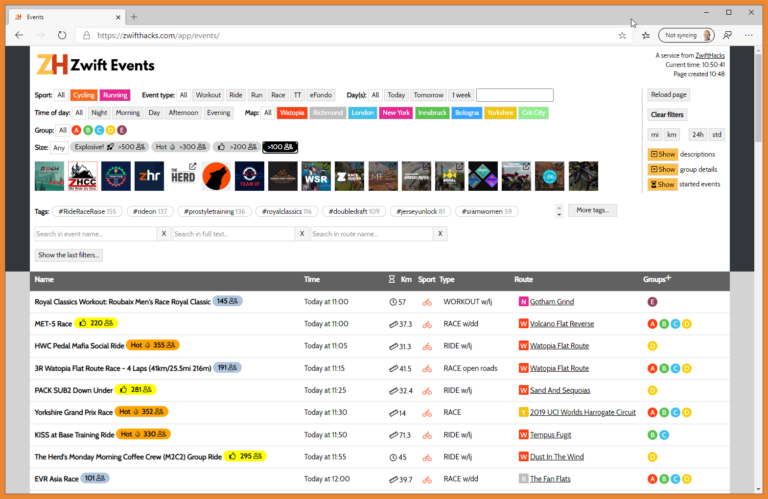This screenshot has height=499, width=768.
Task: Set time format to std
Action: [717, 135]
